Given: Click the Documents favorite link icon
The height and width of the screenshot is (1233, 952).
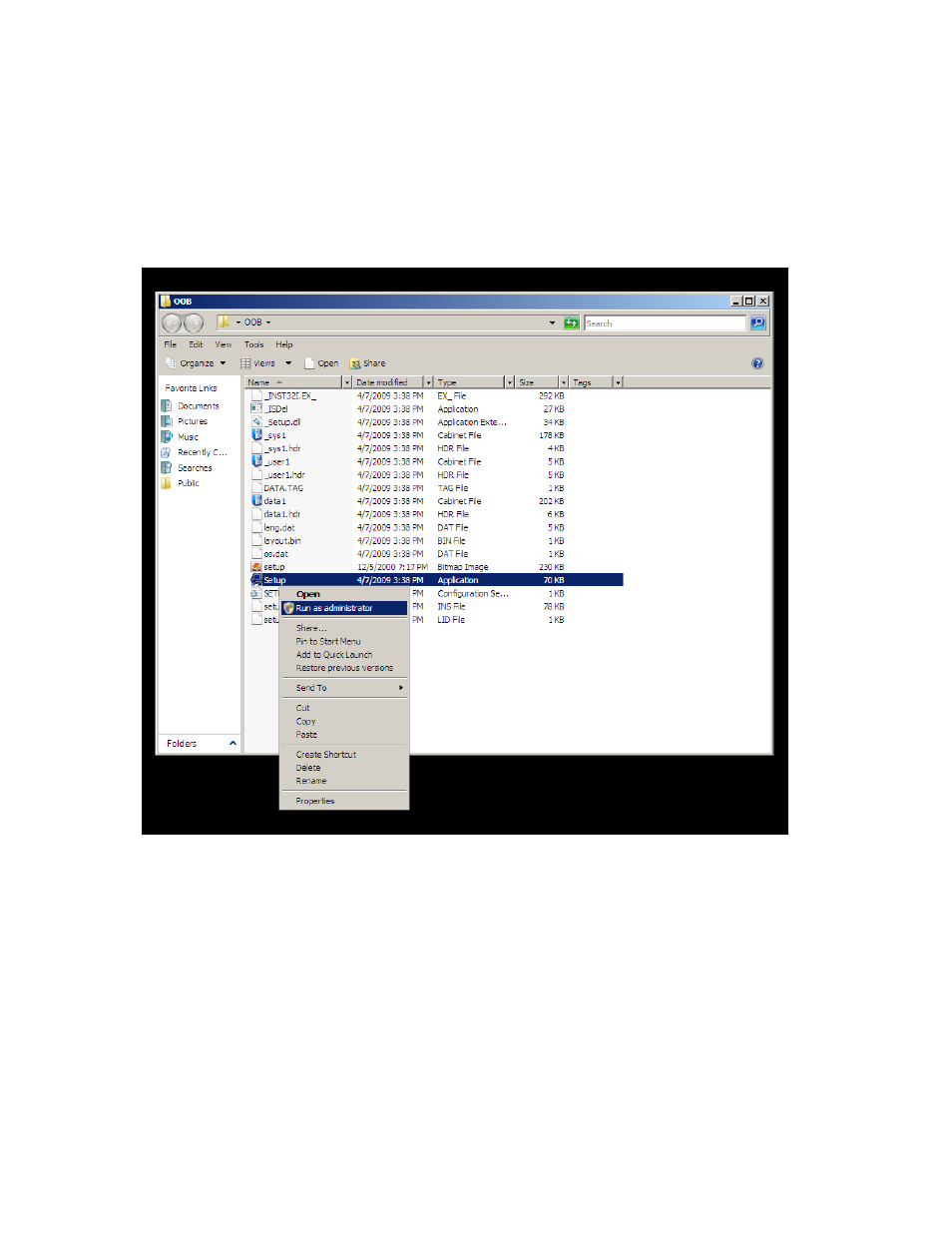Looking at the screenshot, I should point(167,405).
